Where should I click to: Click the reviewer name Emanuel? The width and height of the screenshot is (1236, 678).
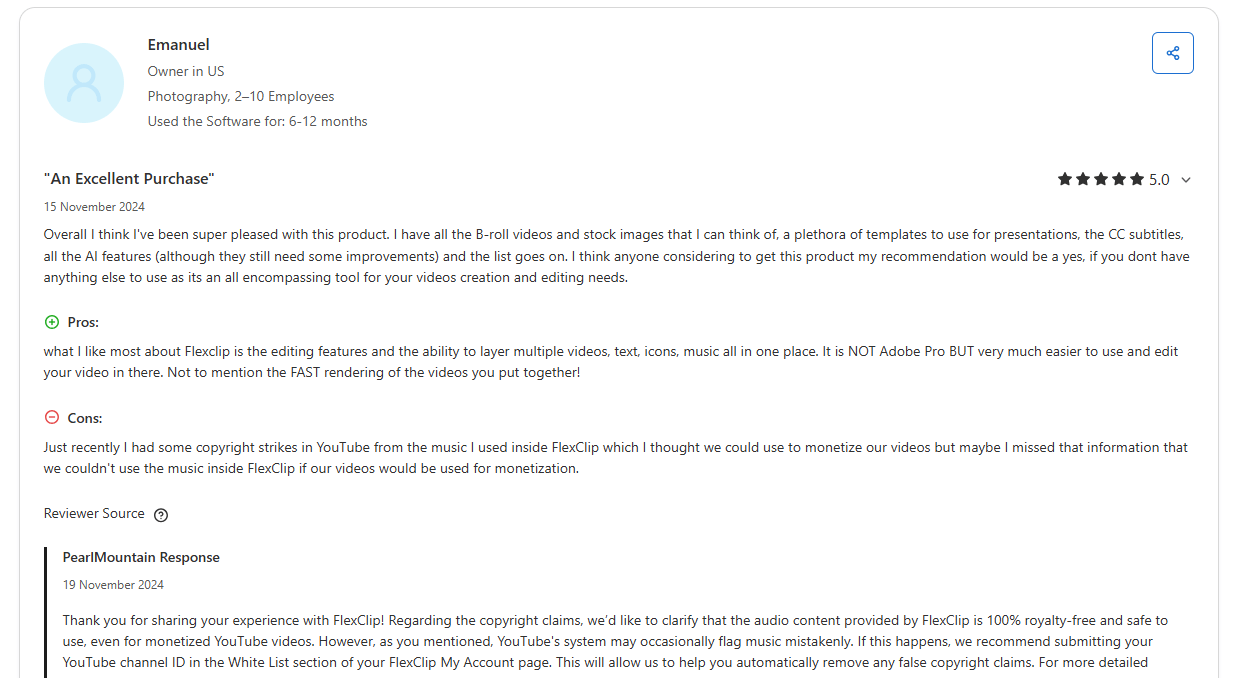pyautogui.click(x=178, y=45)
